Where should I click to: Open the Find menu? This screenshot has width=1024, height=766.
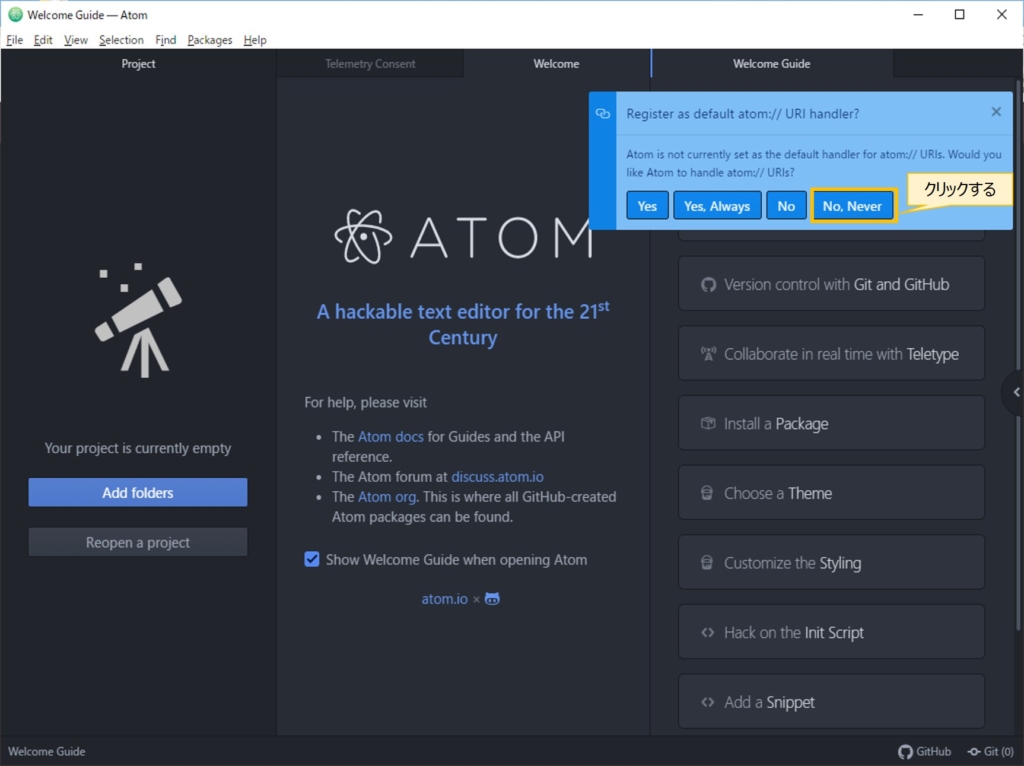click(x=165, y=40)
